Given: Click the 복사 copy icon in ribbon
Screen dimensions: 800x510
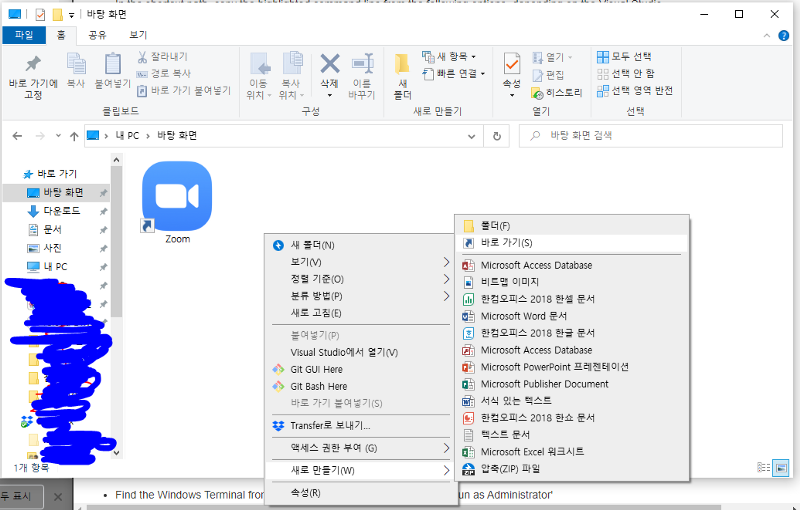Looking at the screenshot, I should pos(76,64).
